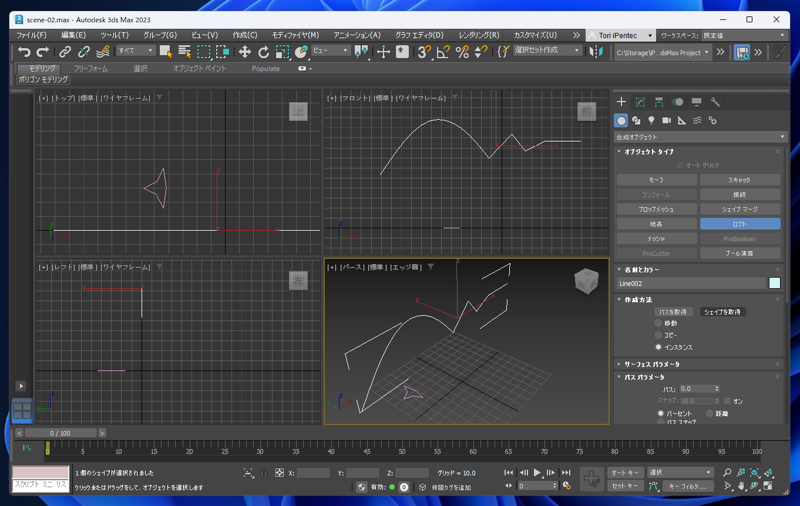Click the キー フィルタ button
The height and width of the screenshot is (506, 800).
coord(688,486)
